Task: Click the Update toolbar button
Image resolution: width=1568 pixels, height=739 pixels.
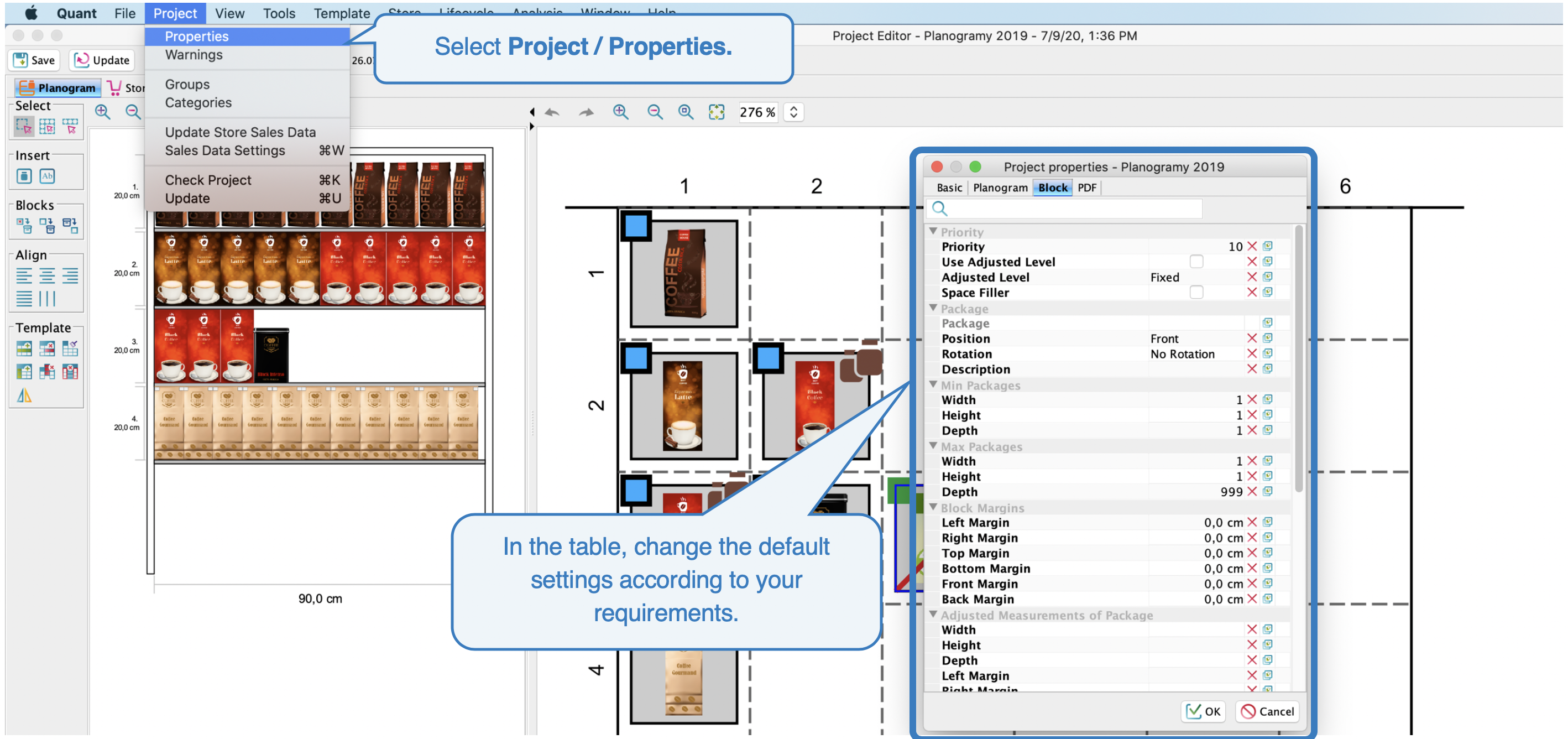Action: [102, 60]
